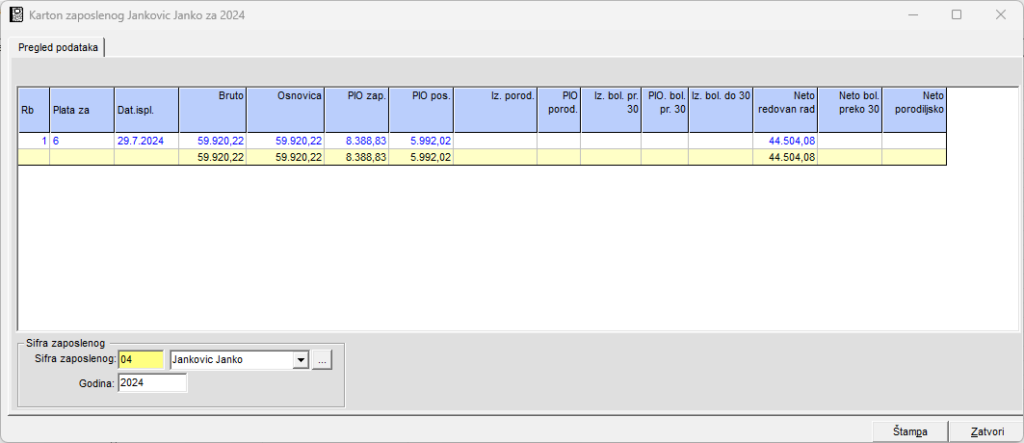Select the PIO zap. column header

(x=355, y=109)
